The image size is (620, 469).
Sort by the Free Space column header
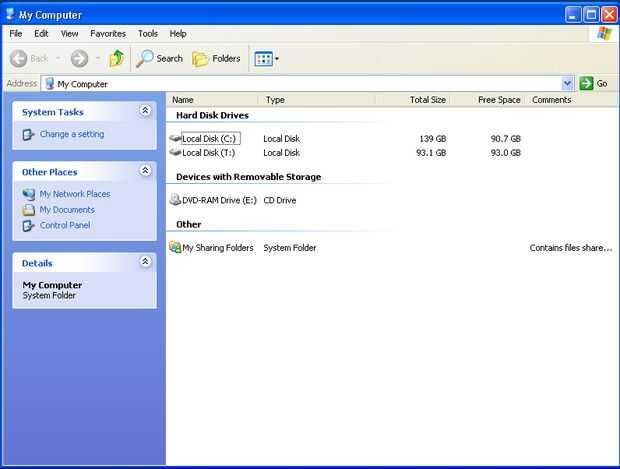[x=488, y=100]
